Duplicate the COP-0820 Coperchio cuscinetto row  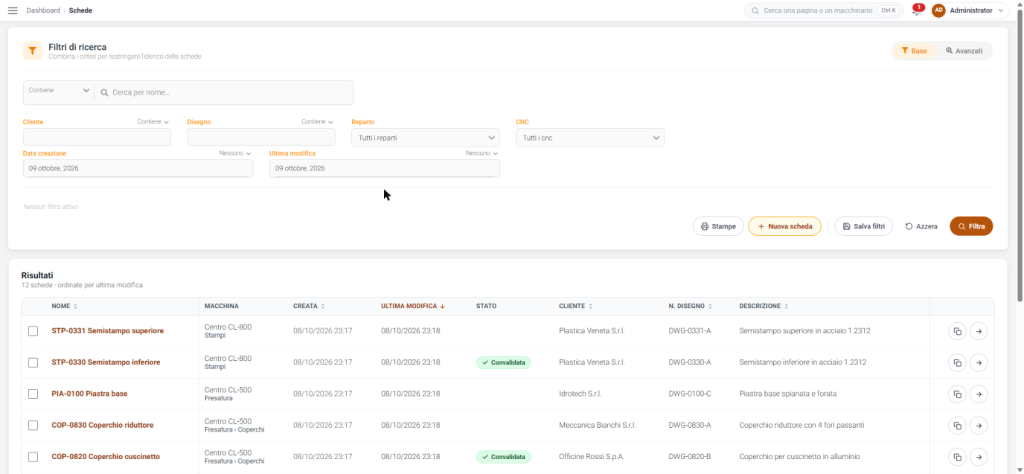click(957, 456)
